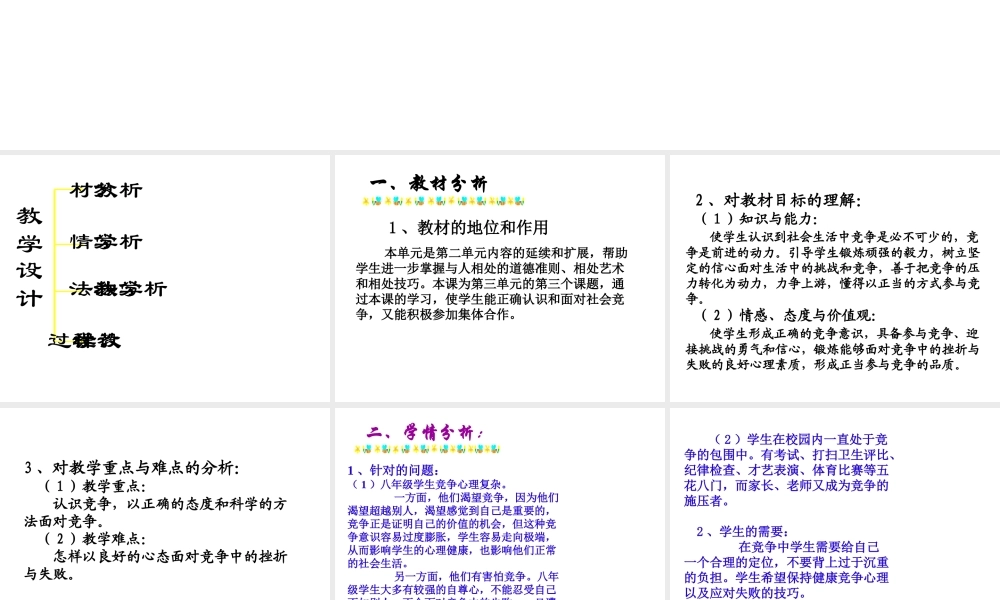Click the paragraph beginning 在竞争中学生需要给自己
The height and width of the screenshot is (600, 1000).
[786, 570]
